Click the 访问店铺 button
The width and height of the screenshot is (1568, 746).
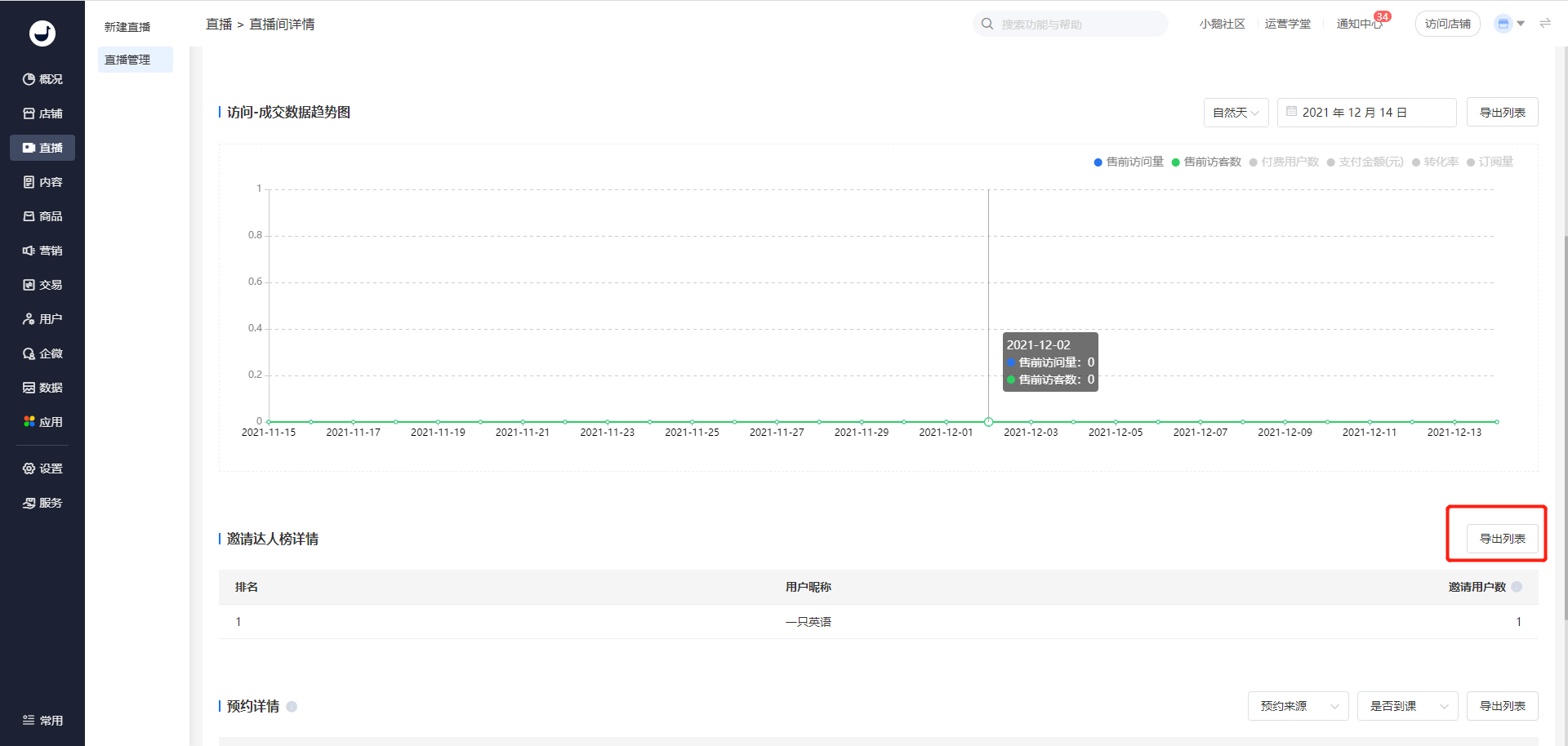tap(1447, 24)
